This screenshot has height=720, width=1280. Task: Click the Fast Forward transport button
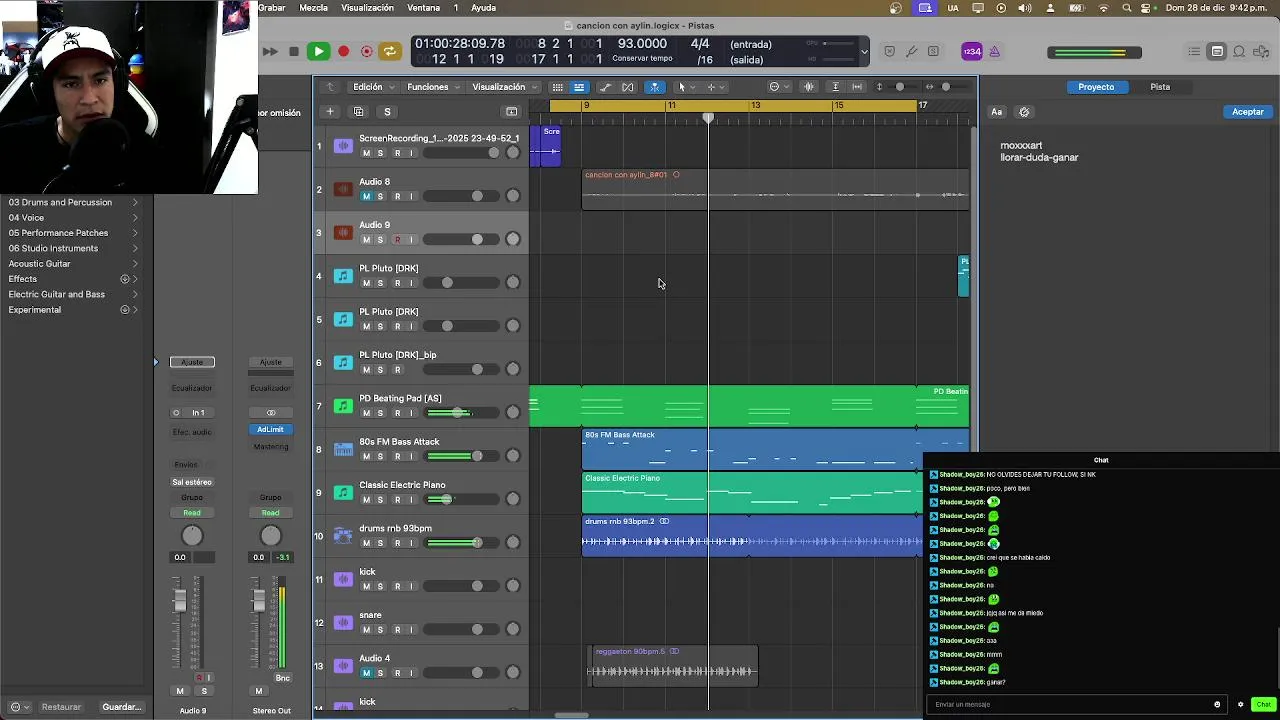coord(270,51)
